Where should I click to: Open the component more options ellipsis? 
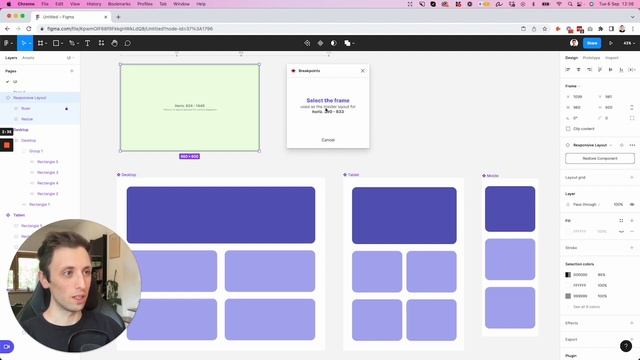coord(632,145)
